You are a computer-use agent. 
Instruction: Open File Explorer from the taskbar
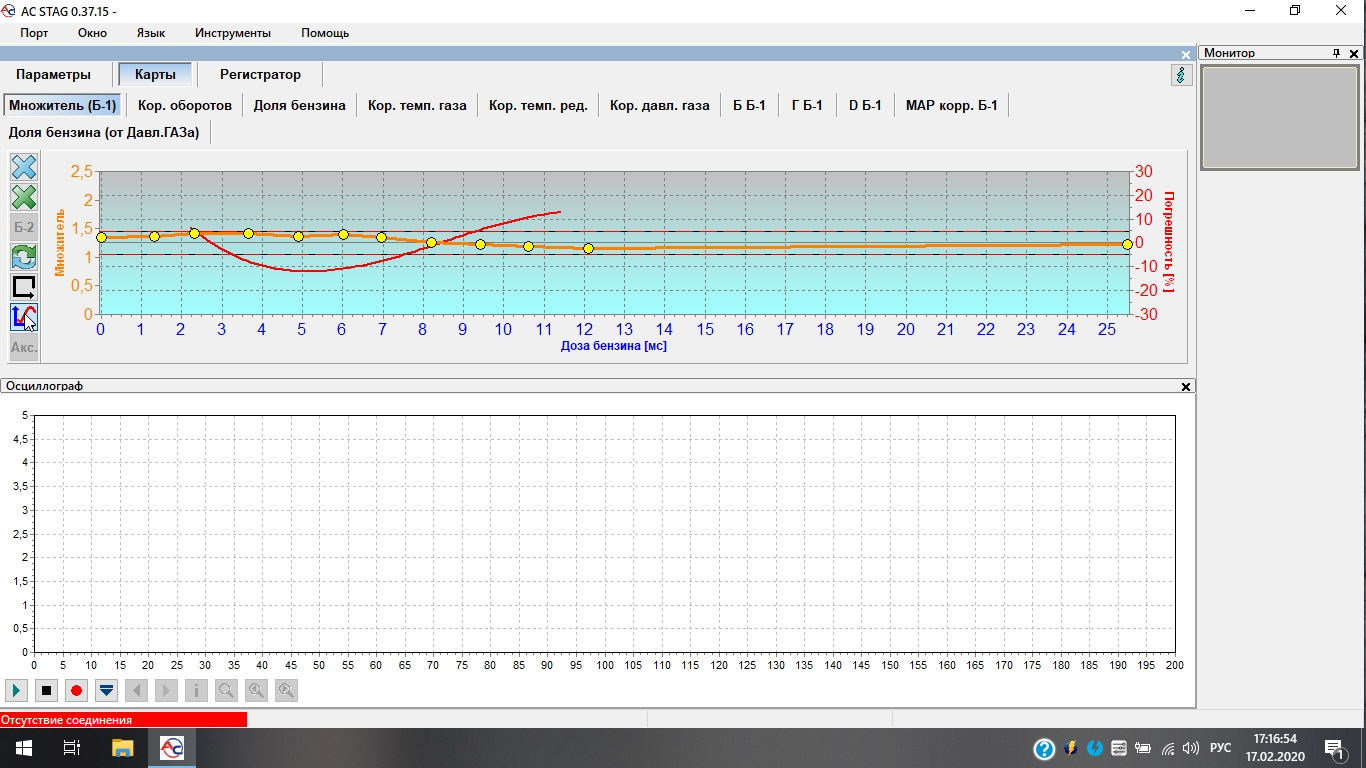point(122,748)
